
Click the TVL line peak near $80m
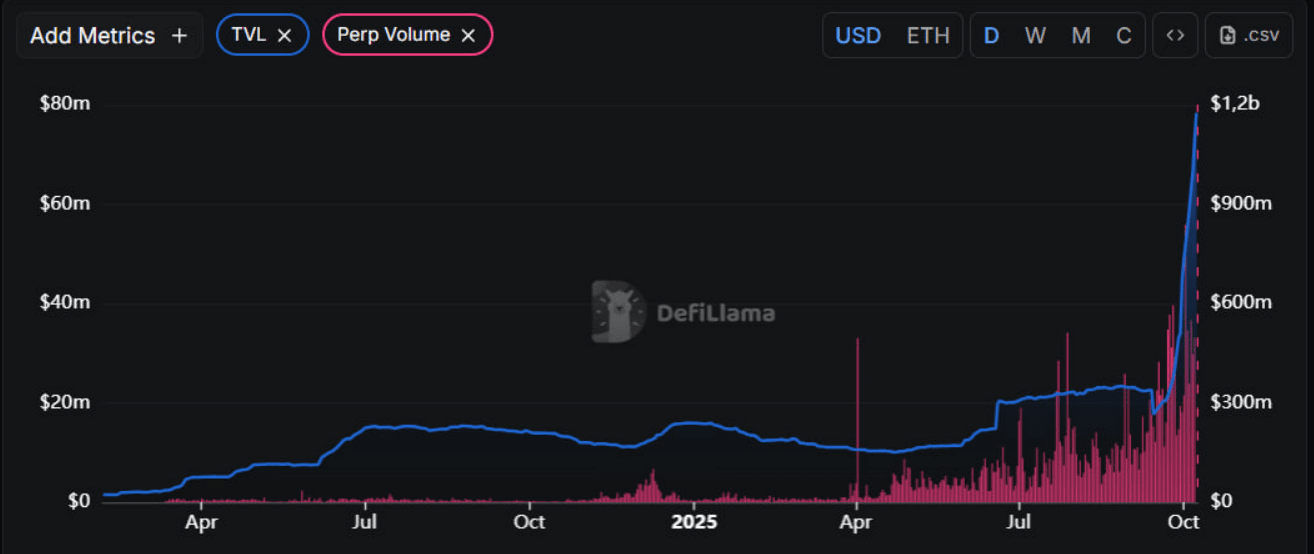pos(1197,113)
